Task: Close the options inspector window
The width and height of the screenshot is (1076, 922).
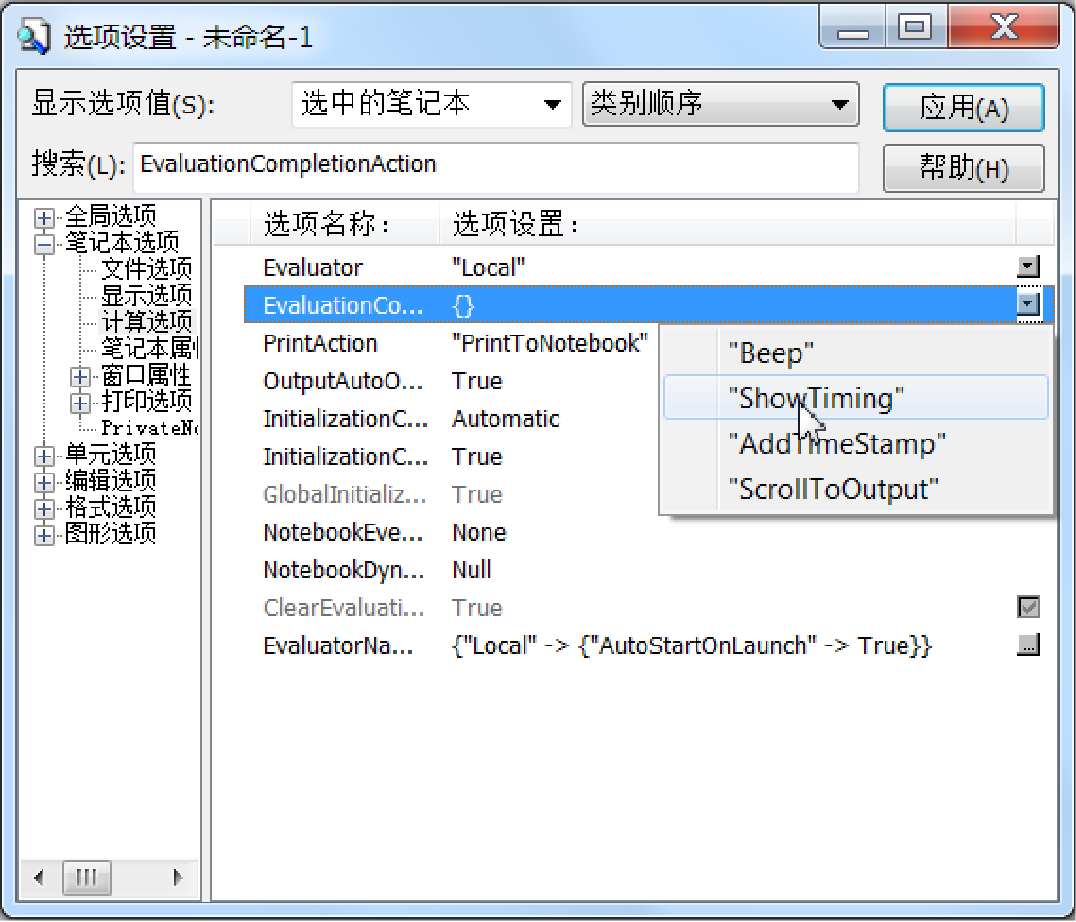Action: pyautogui.click(x=1004, y=28)
